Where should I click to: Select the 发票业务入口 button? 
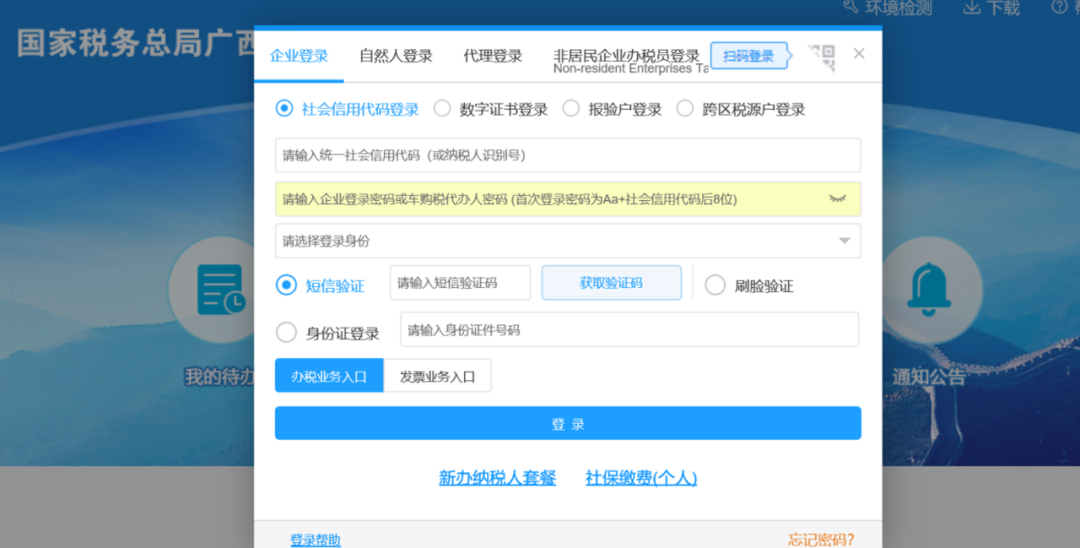437,377
